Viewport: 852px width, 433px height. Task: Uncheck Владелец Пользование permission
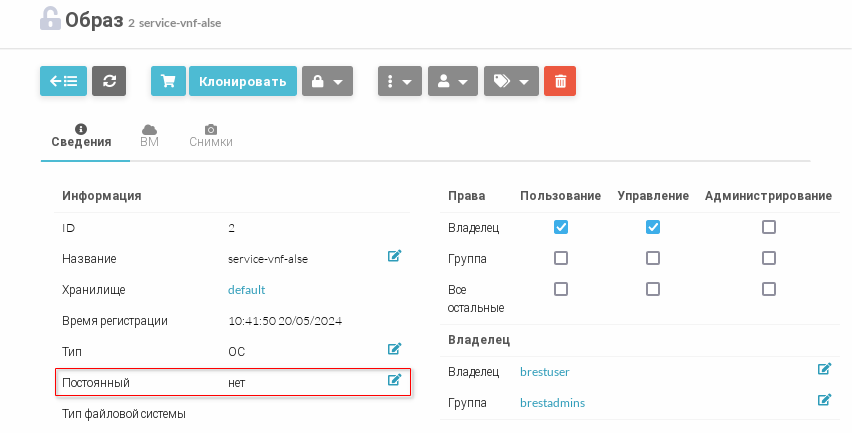click(x=561, y=227)
